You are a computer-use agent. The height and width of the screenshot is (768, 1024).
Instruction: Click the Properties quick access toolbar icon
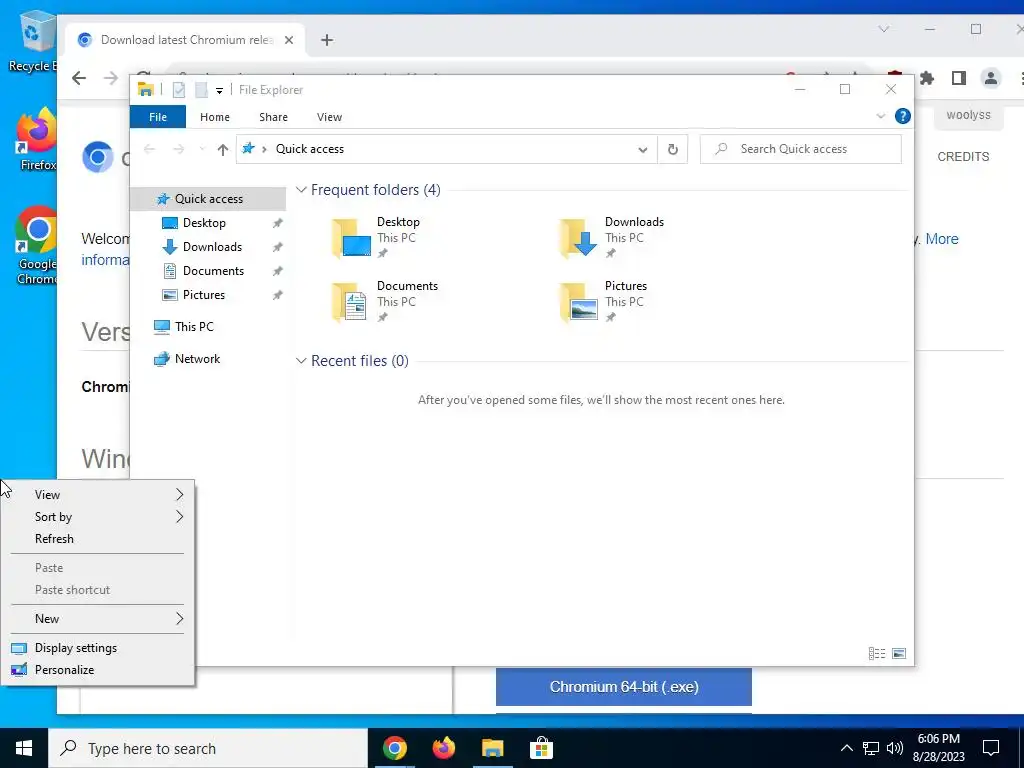pos(178,90)
